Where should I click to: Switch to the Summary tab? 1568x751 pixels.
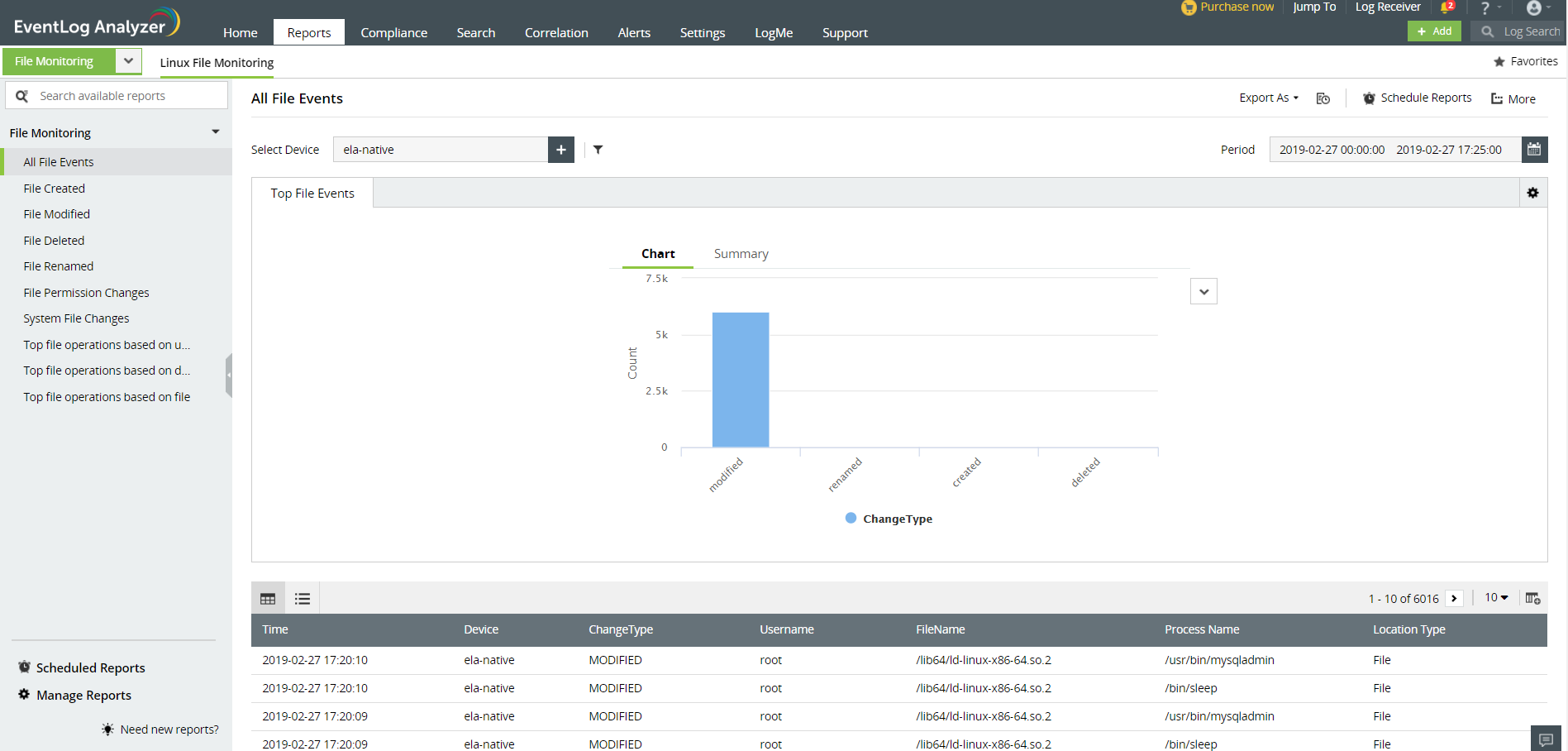click(x=741, y=254)
